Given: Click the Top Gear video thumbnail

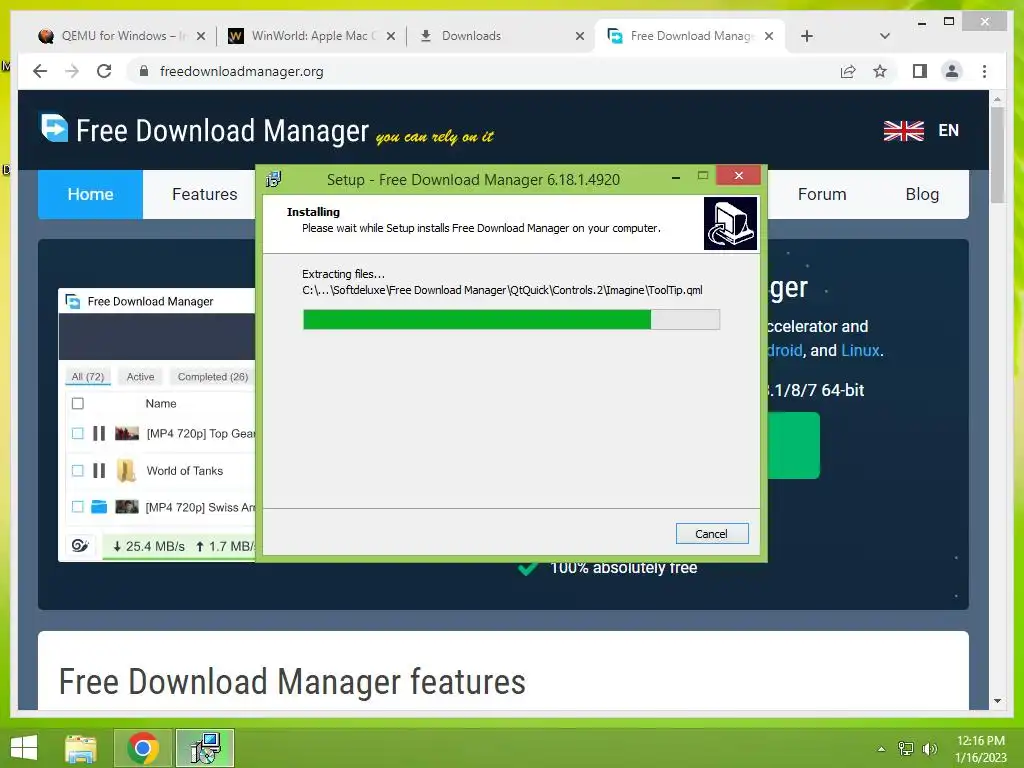Looking at the screenshot, I should (x=127, y=433).
